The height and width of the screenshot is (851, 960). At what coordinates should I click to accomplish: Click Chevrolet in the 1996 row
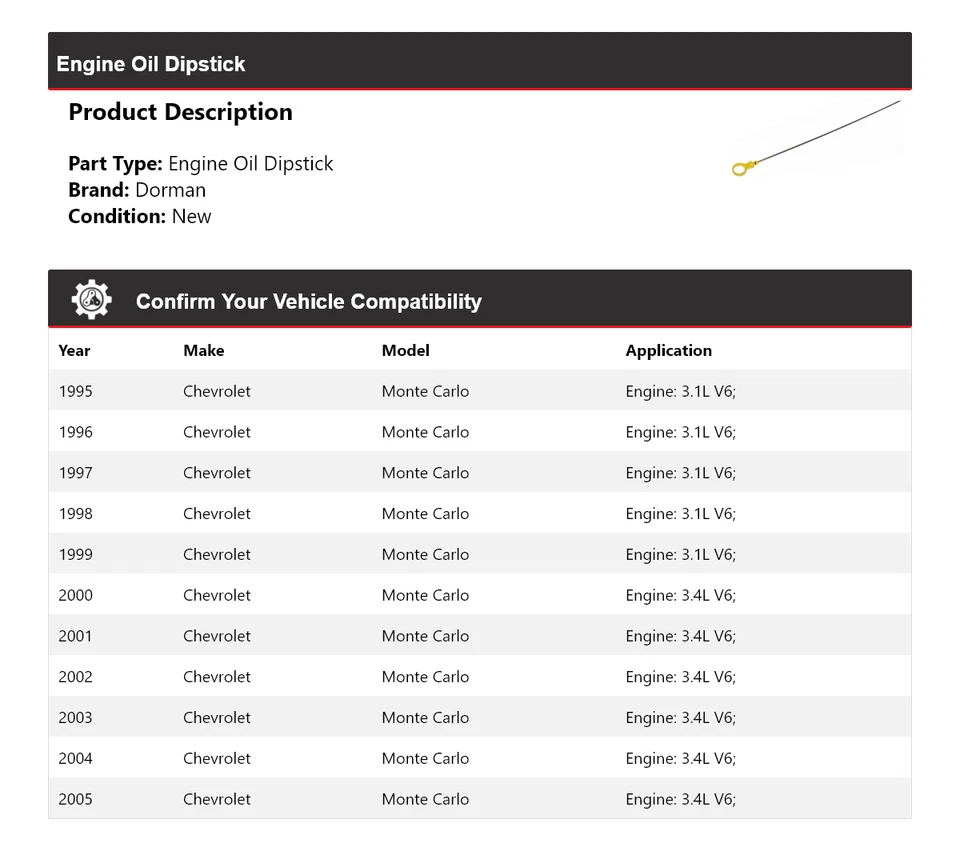pos(217,432)
